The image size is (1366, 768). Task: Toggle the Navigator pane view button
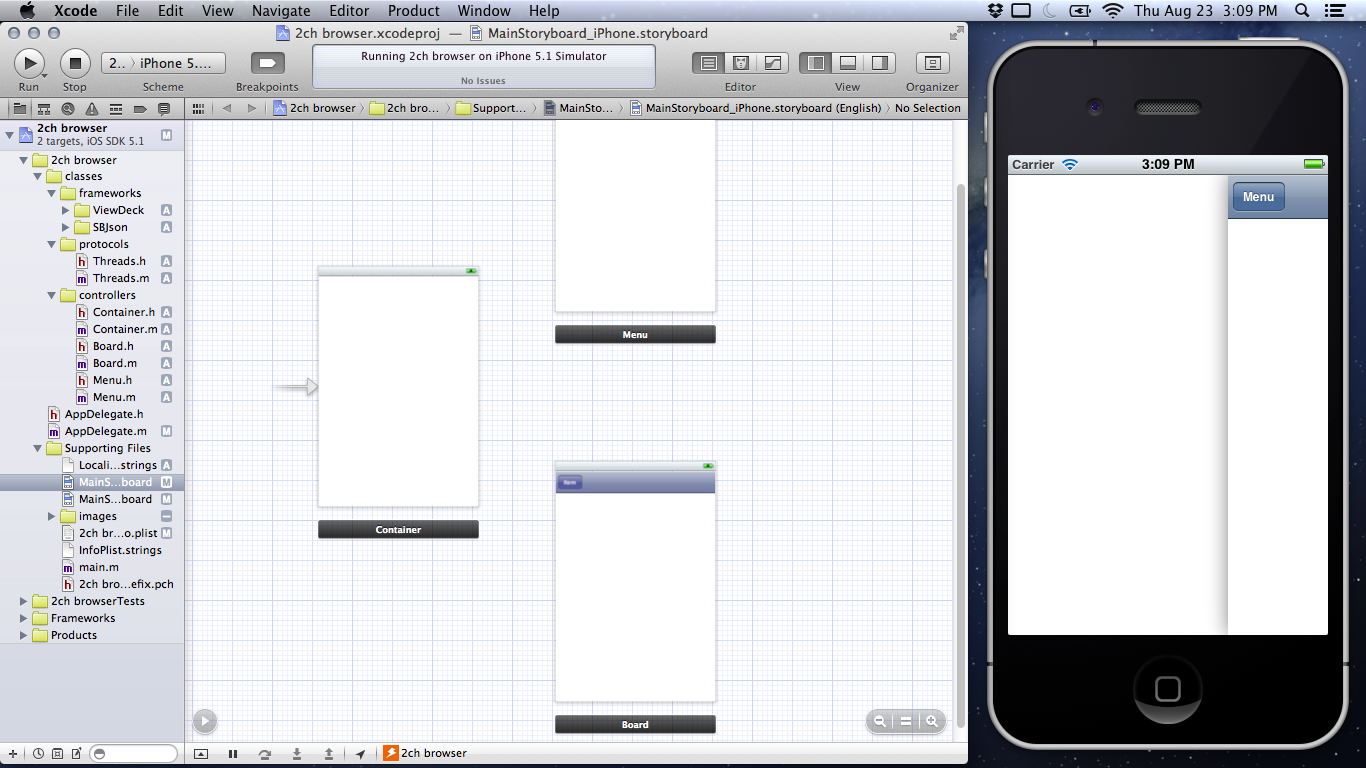(x=816, y=63)
